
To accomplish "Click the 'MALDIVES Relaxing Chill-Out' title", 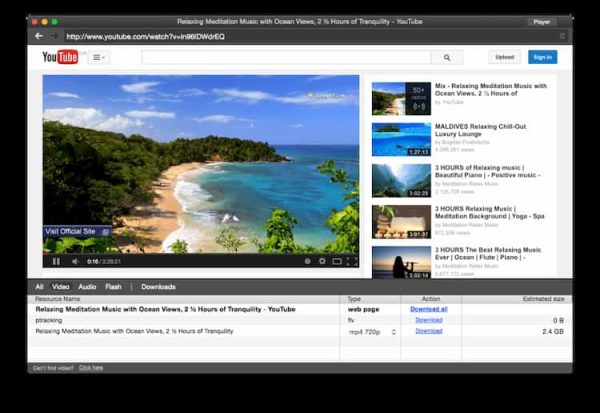I will pos(480,130).
